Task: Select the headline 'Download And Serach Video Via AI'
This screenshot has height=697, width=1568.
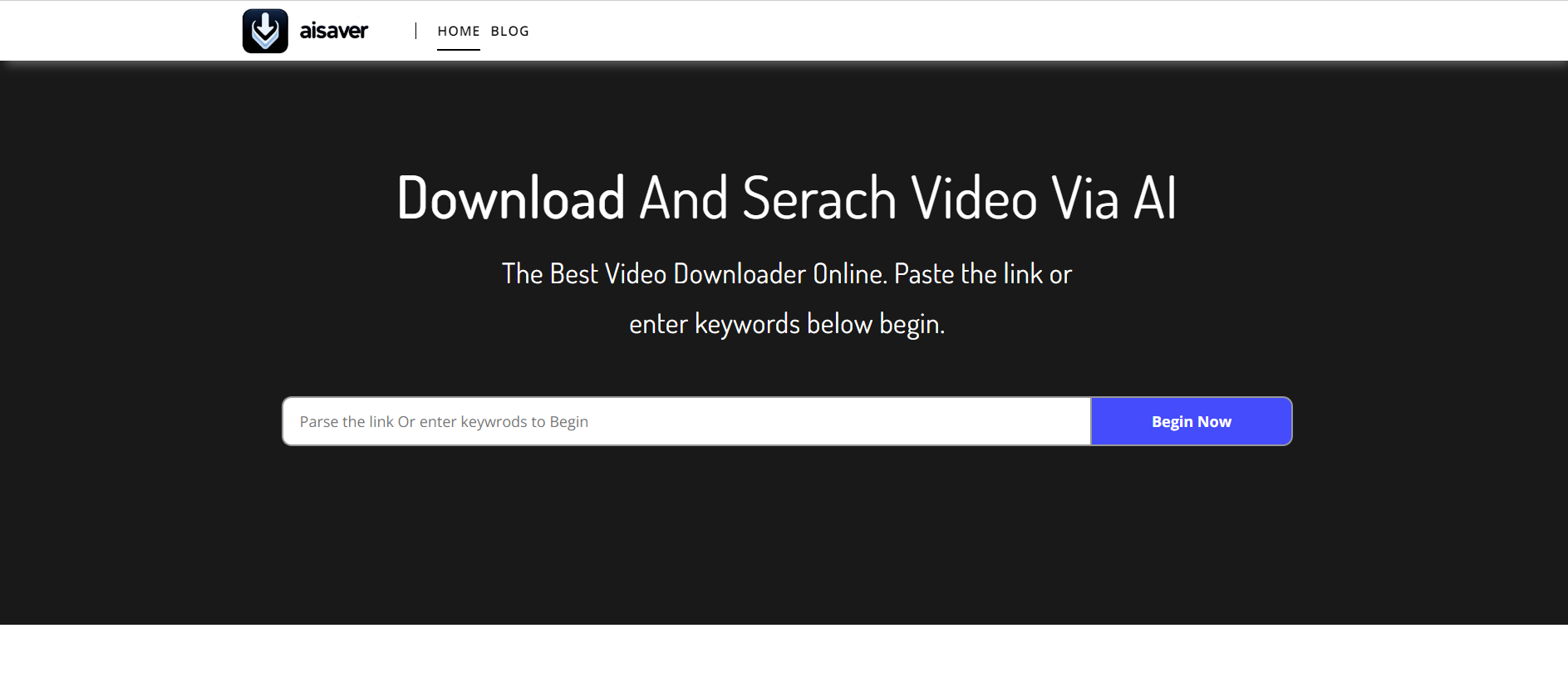Action: coord(786,198)
